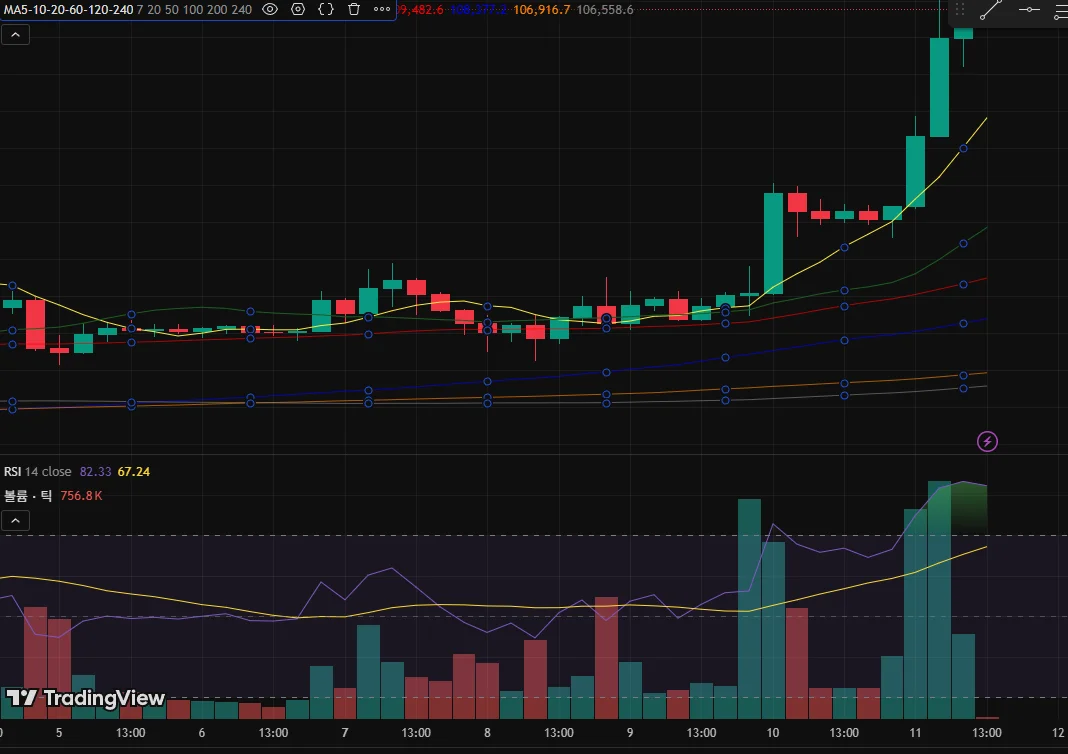Image resolution: width=1068 pixels, height=754 pixels.
Task: Open settings for the MA indicator
Action: pos(298,10)
